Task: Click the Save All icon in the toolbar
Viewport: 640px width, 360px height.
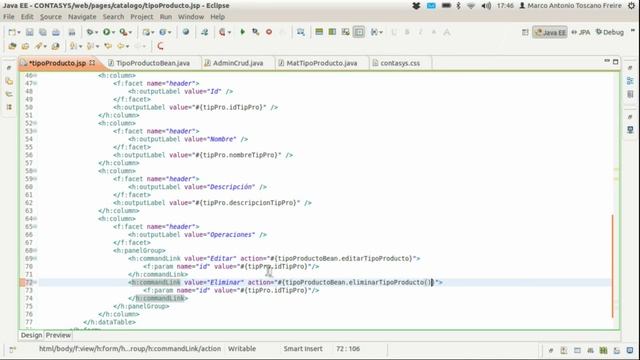Action: pos(42,32)
